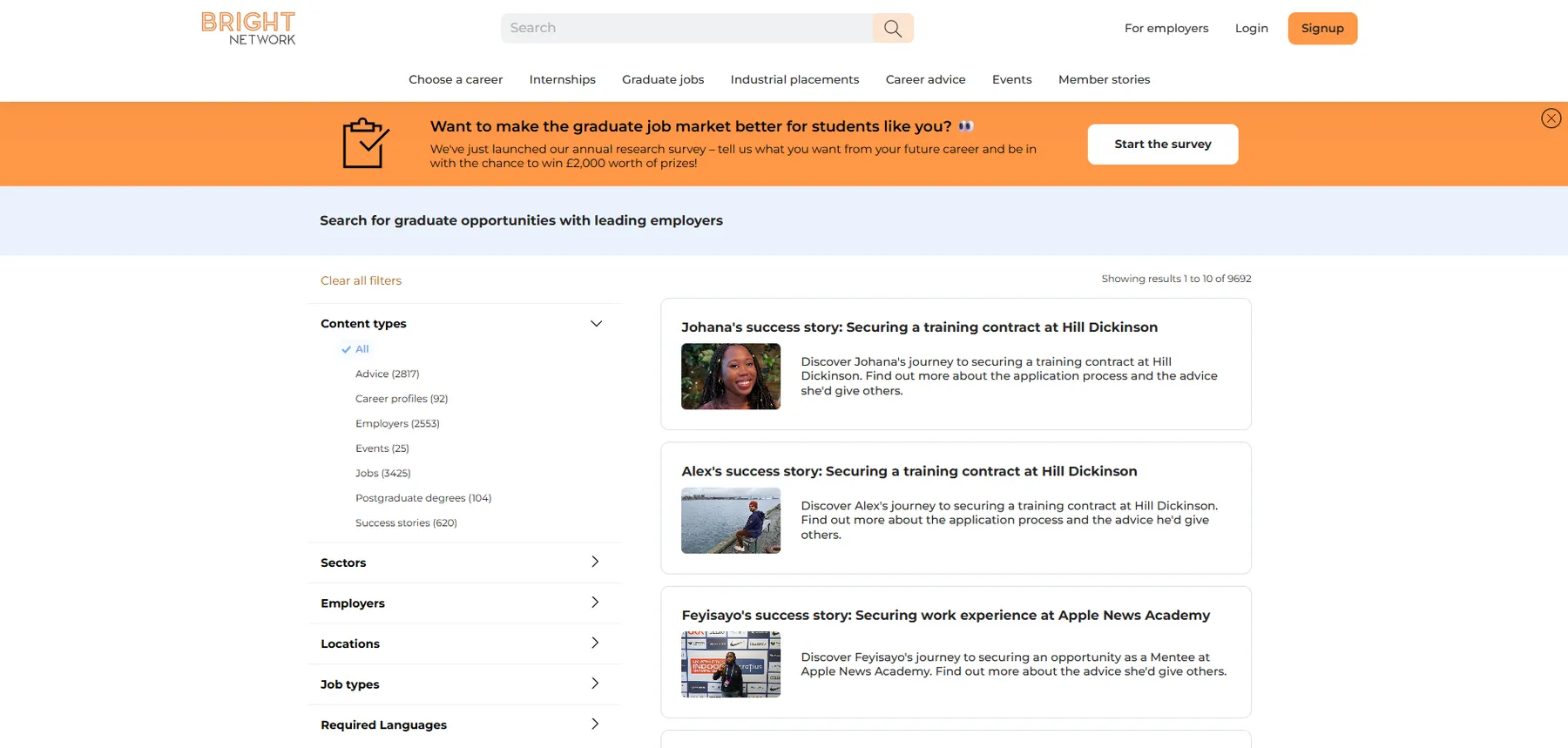Collapse the Content types filter section
1568x748 pixels.
[596, 324]
